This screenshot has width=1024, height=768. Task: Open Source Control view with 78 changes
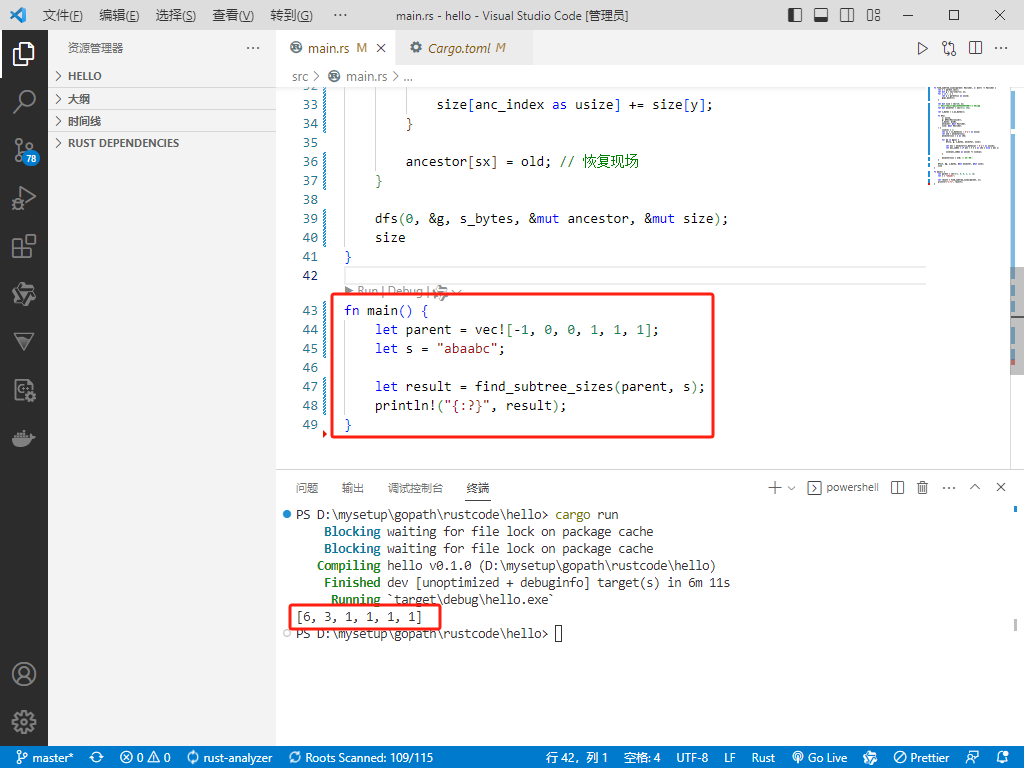(x=24, y=150)
